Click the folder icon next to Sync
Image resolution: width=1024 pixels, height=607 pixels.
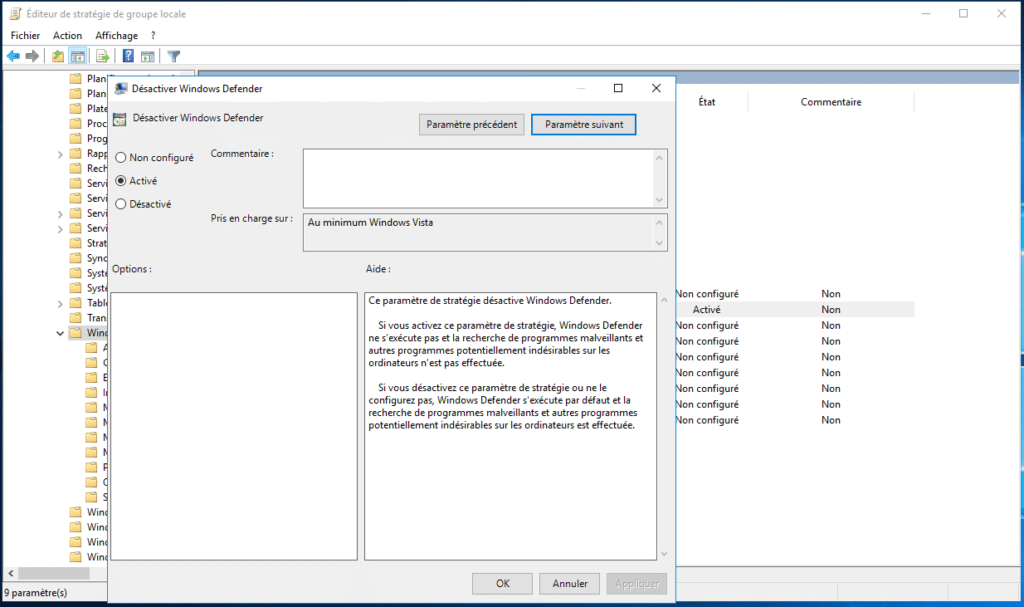click(76, 258)
